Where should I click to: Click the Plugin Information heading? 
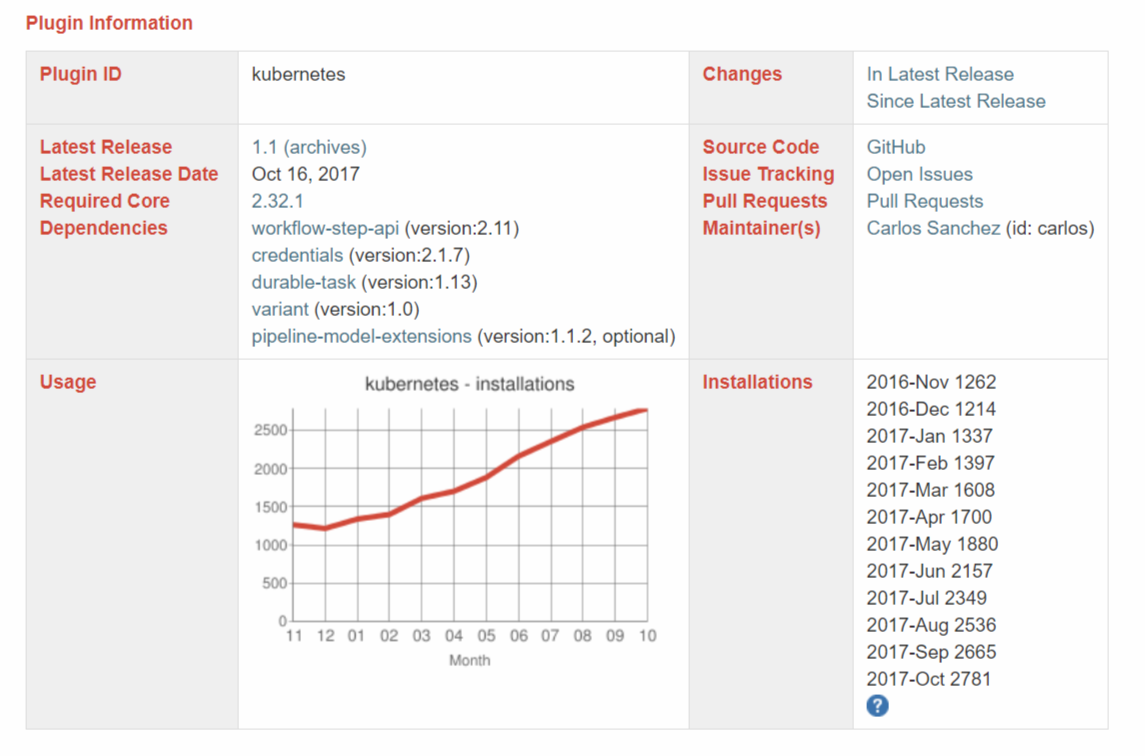[x=110, y=23]
